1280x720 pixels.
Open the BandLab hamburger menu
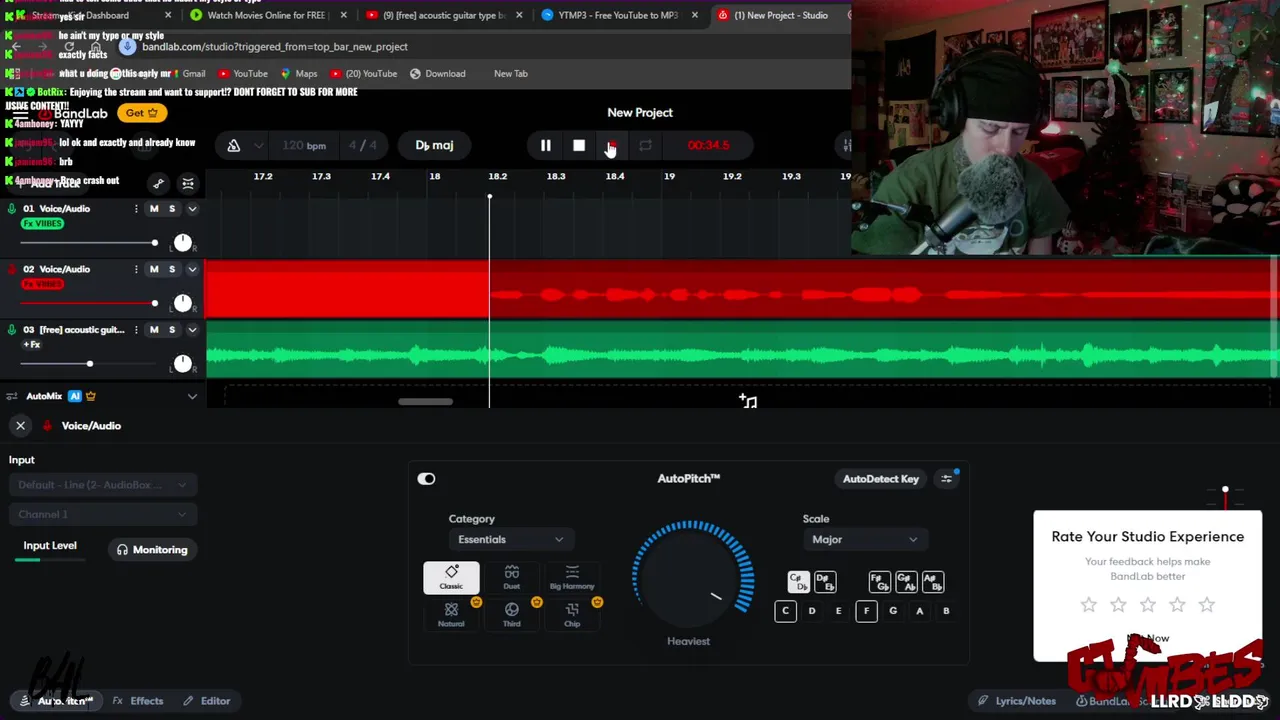pos(20,114)
